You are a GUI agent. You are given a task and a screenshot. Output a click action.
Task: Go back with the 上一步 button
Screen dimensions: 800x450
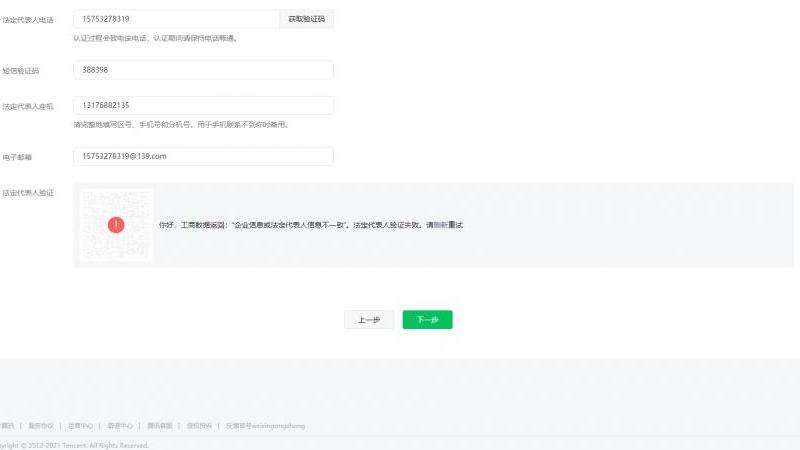click(369, 320)
